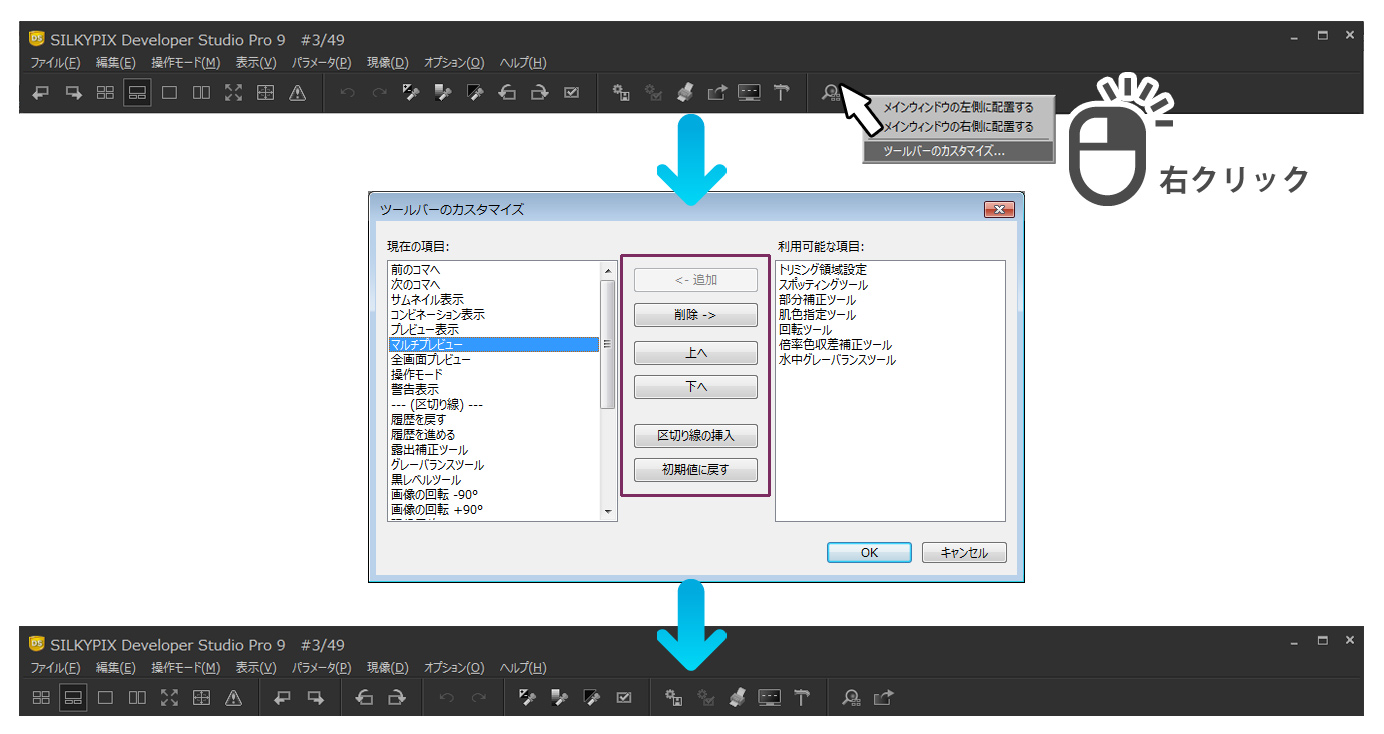Open 操作モード(M) menu in upper window

point(185,63)
